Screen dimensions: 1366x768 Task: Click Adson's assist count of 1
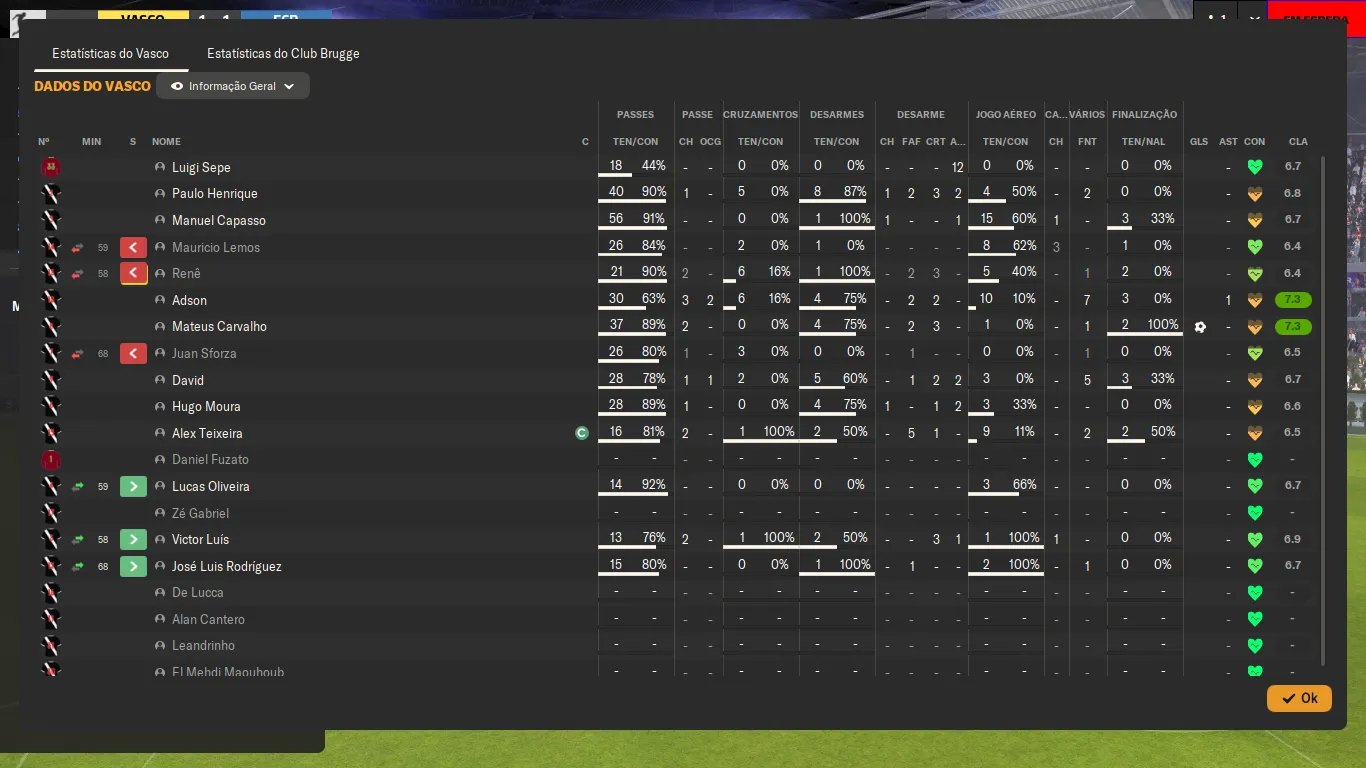(x=1228, y=300)
